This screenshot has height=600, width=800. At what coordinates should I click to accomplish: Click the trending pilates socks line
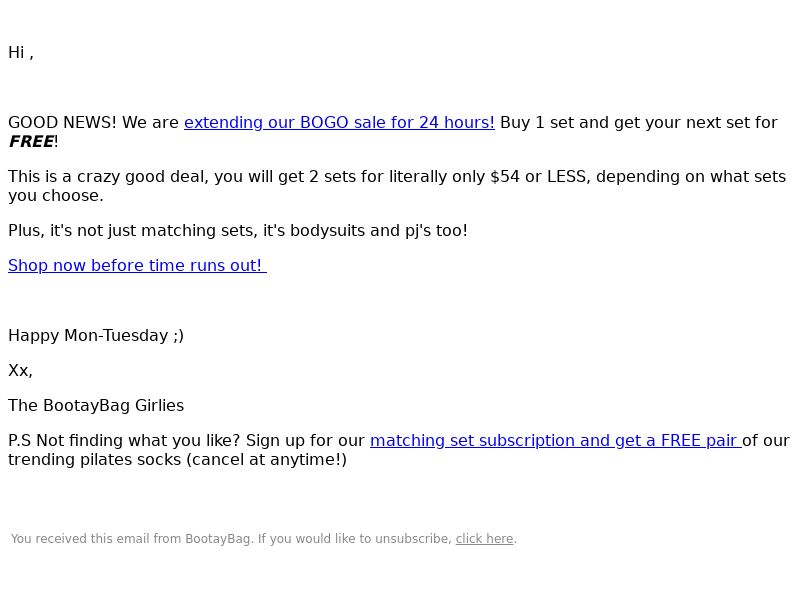pyautogui.click(x=178, y=460)
